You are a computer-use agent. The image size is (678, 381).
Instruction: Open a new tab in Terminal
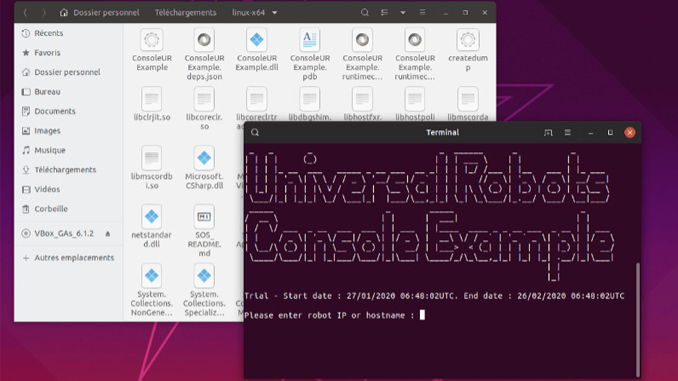[x=548, y=132]
